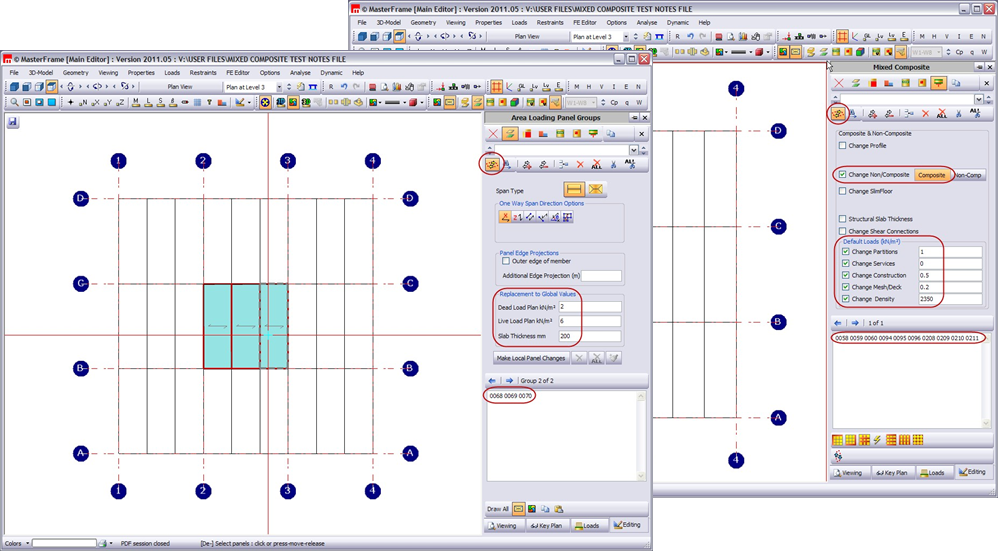
Task: Click the previous group arrow in Area Loading panel
Action: tap(492, 381)
